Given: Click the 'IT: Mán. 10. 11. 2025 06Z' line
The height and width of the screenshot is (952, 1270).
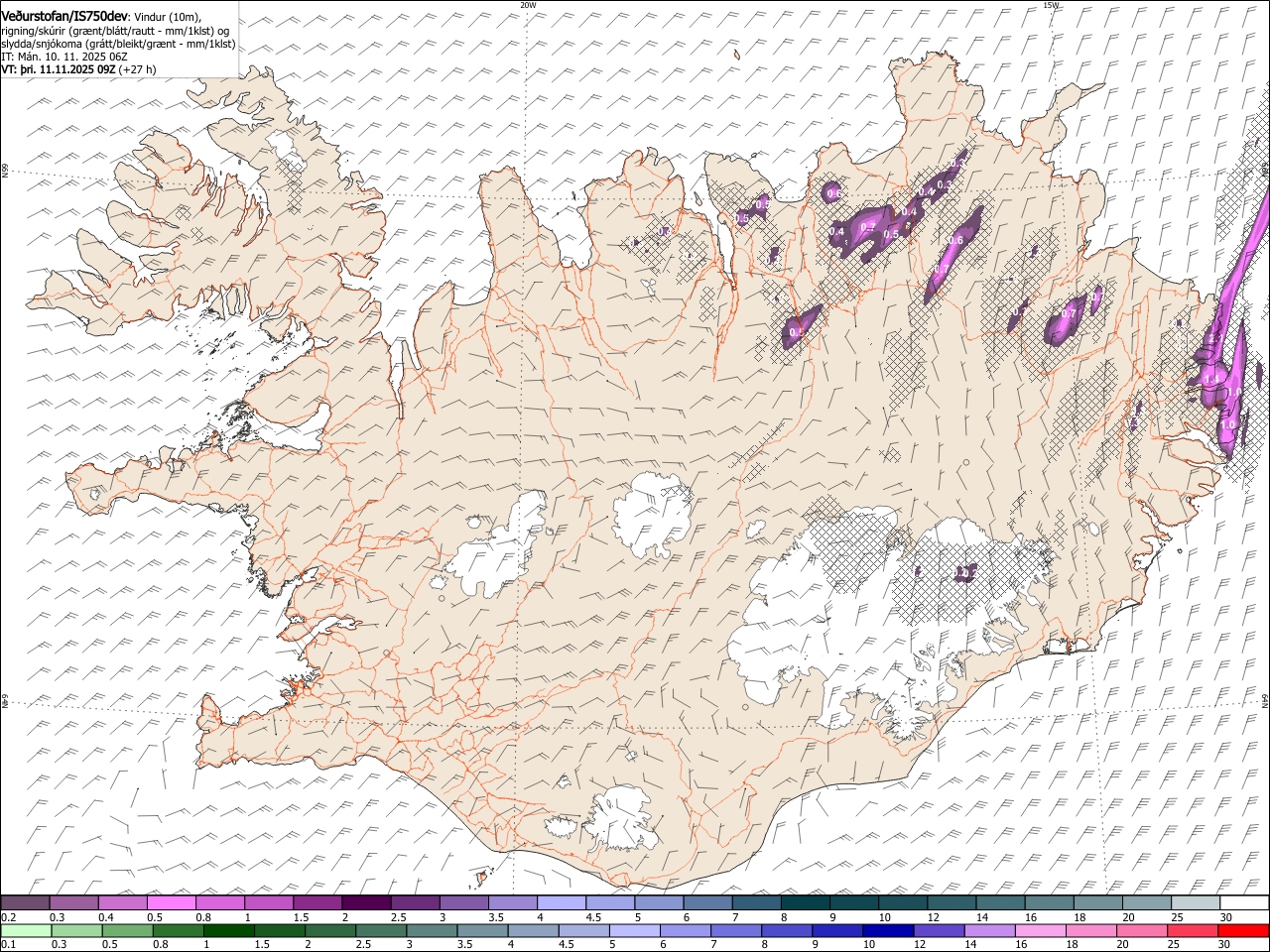Looking at the screenshot, I should point(64,57).
